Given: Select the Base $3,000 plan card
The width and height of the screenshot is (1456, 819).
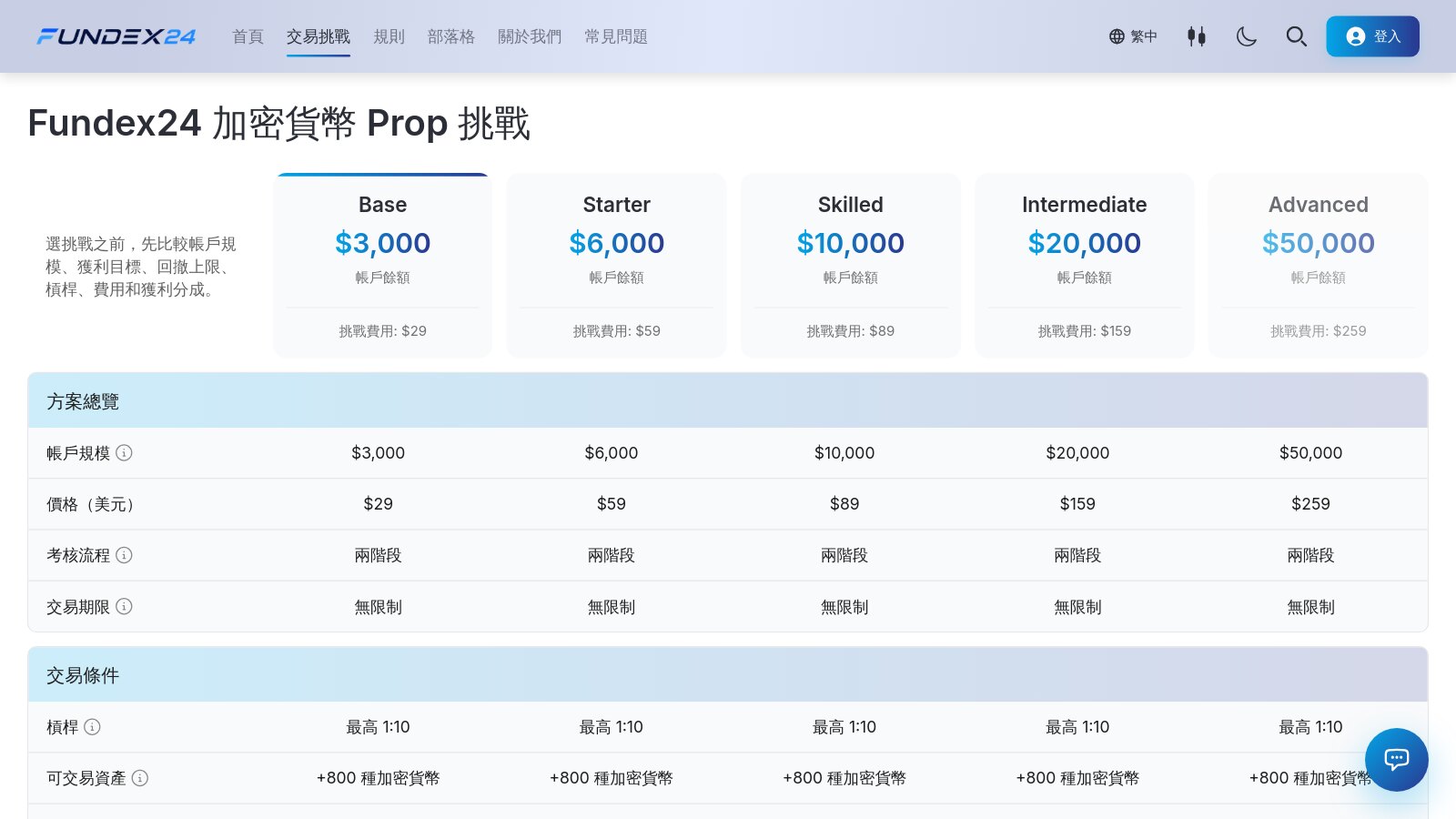Looking at the screenshot, I should (382, 265).
